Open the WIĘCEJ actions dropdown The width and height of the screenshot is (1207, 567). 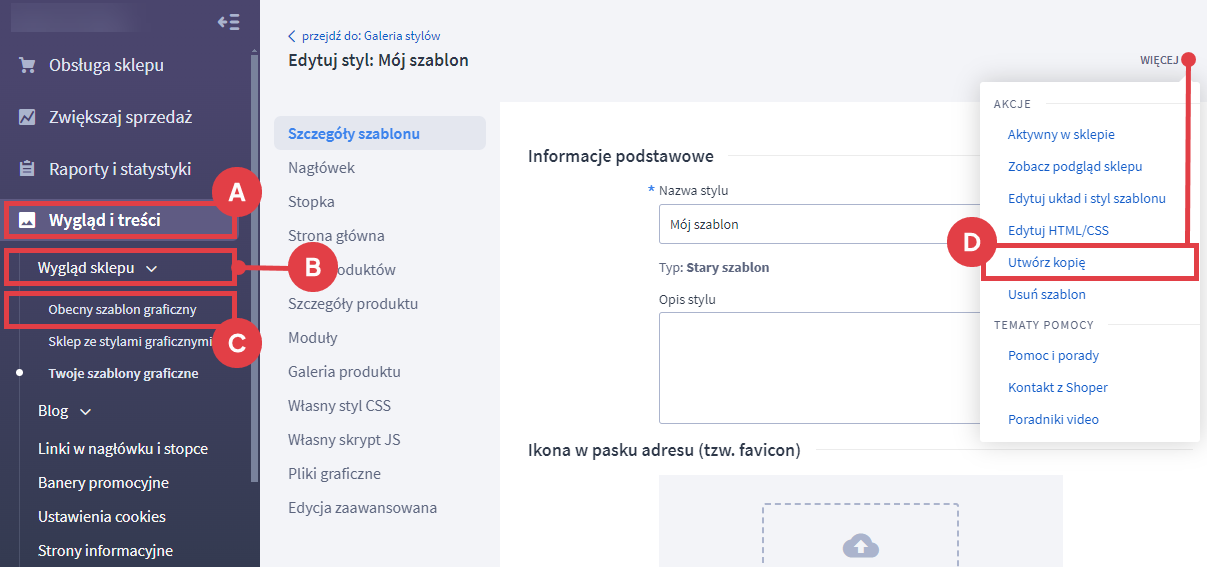1158,60
